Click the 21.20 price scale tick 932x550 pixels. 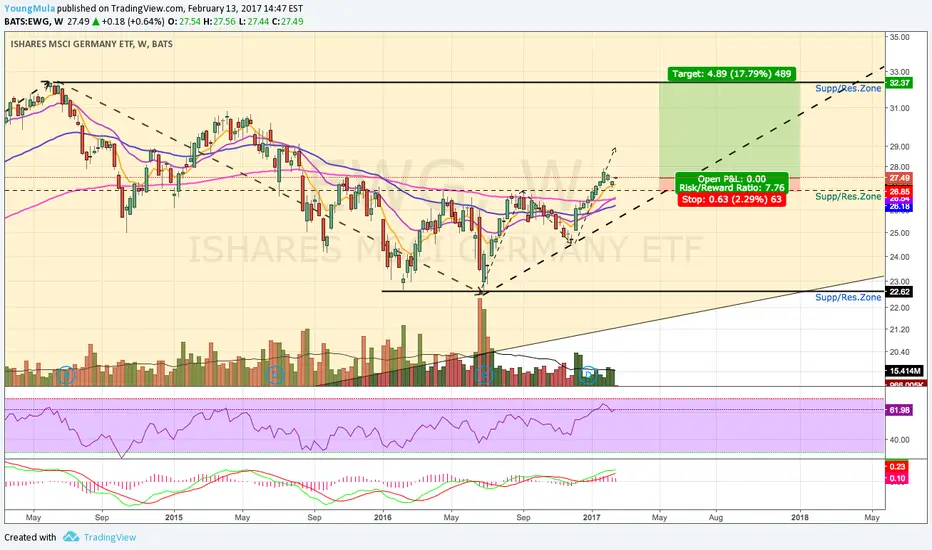(x=899, y=329)
